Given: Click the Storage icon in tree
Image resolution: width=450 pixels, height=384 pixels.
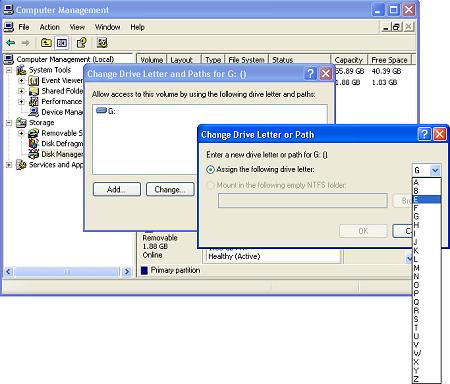Looking at the screenshot, I should 21,123.
